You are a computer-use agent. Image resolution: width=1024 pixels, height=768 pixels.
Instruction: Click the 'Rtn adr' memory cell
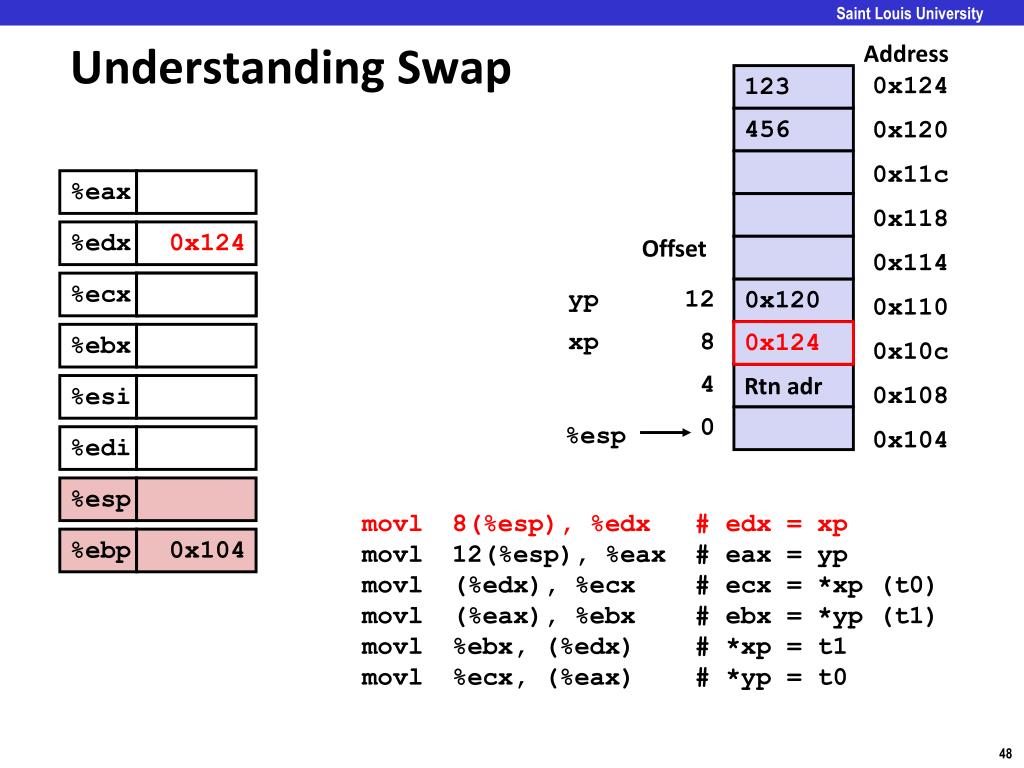pyautogui.click(x=793, y=386)
